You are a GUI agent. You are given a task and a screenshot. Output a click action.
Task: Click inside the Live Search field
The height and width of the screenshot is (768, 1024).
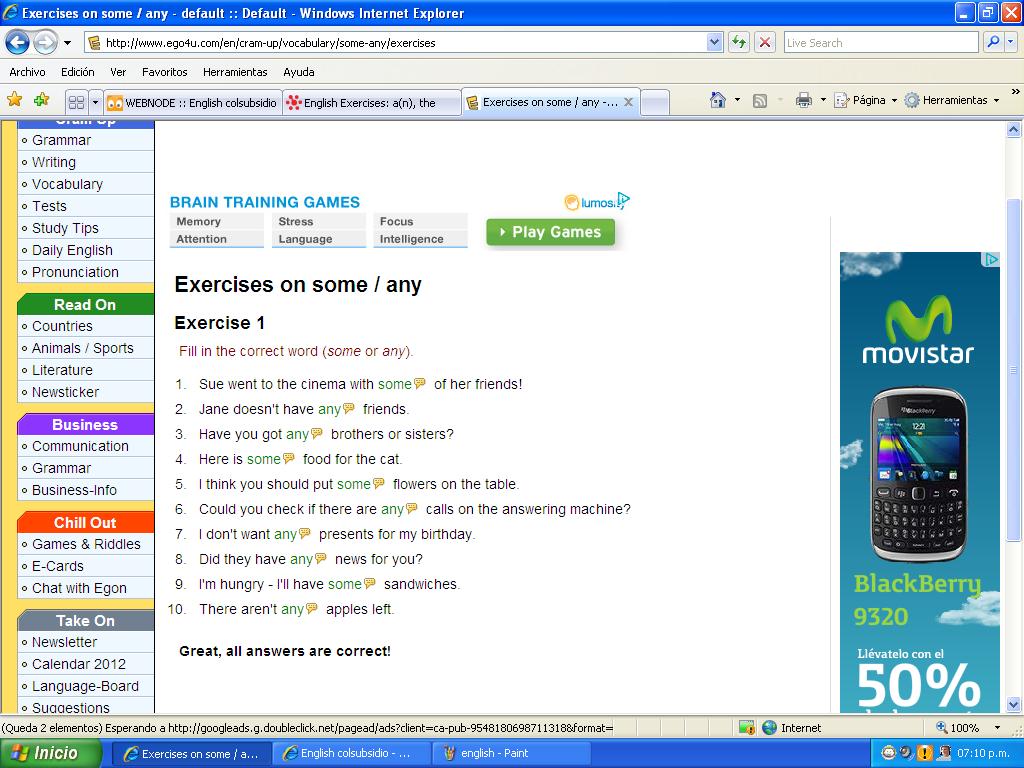880,42
